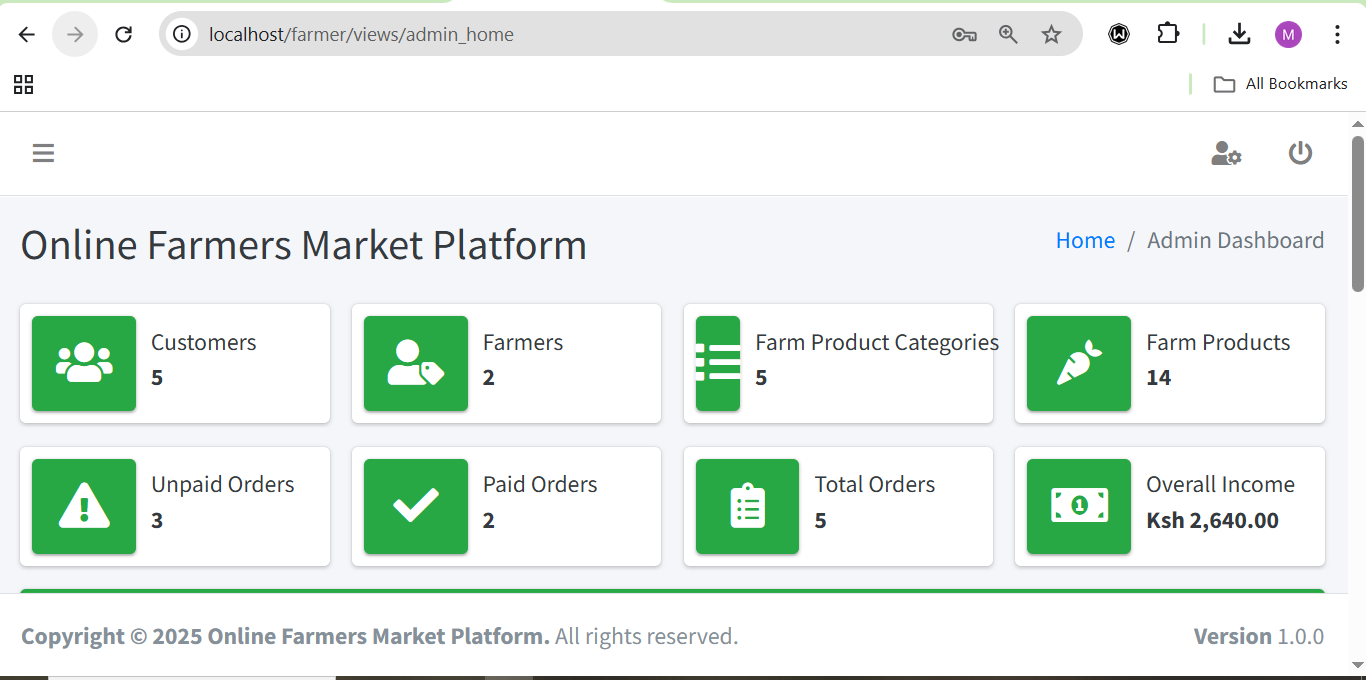
Task: Open the saved passwords key dropdown
Action: (x=964, y=33)
